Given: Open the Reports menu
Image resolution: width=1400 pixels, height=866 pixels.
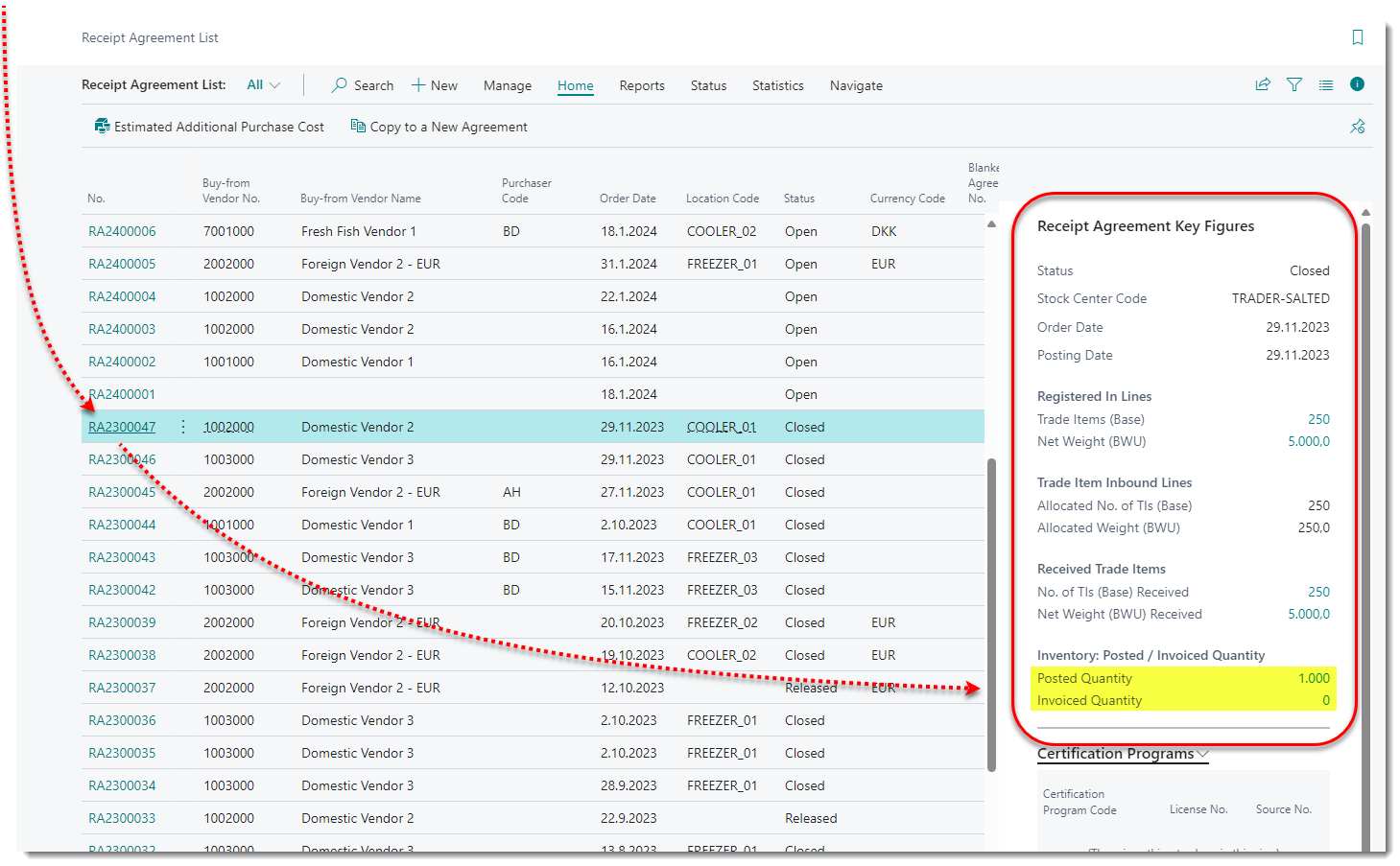Looking at the screenshot, I should click(x=641, y=85).
